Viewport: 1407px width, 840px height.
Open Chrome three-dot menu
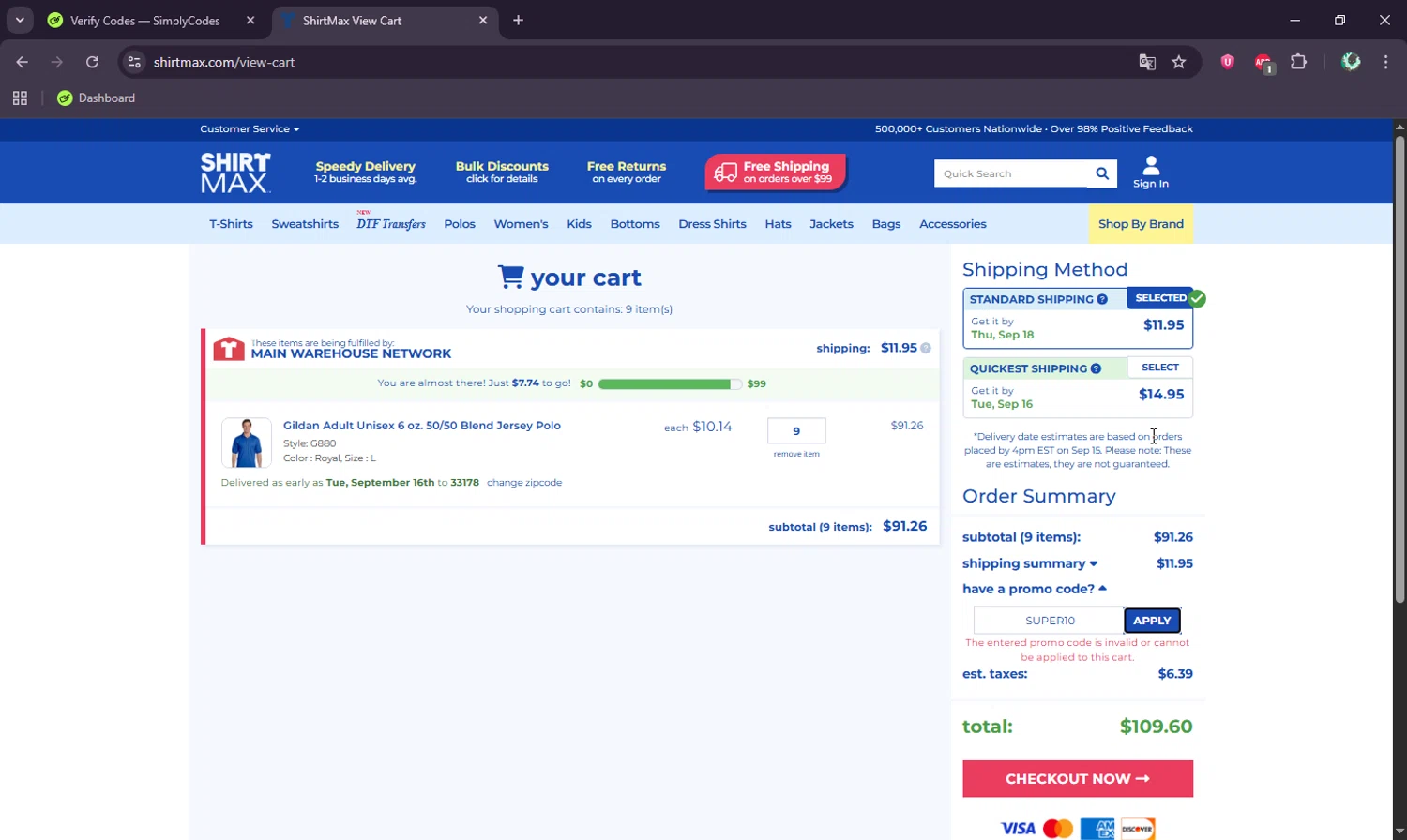click(x=1385, y=62)
